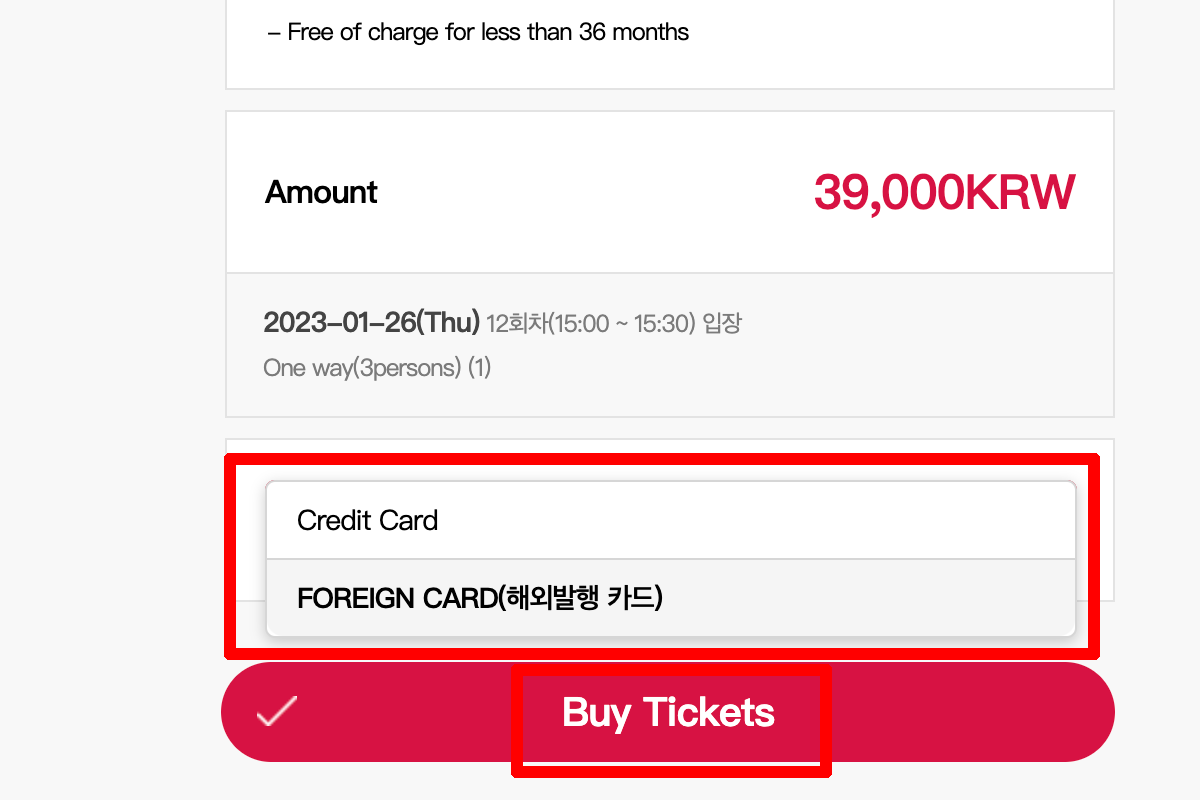
Task: Click the (1) ticket quantity
Action: [479, 368]
